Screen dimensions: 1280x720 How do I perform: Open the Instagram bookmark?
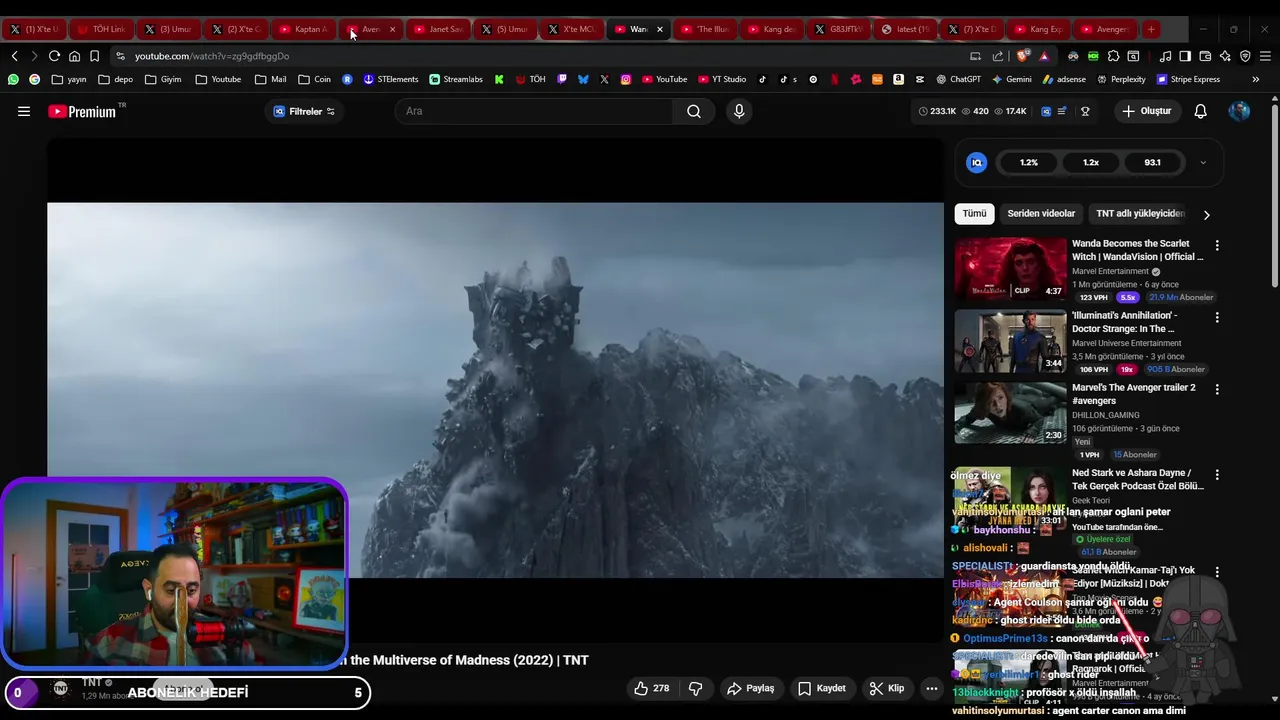(626, 79)
